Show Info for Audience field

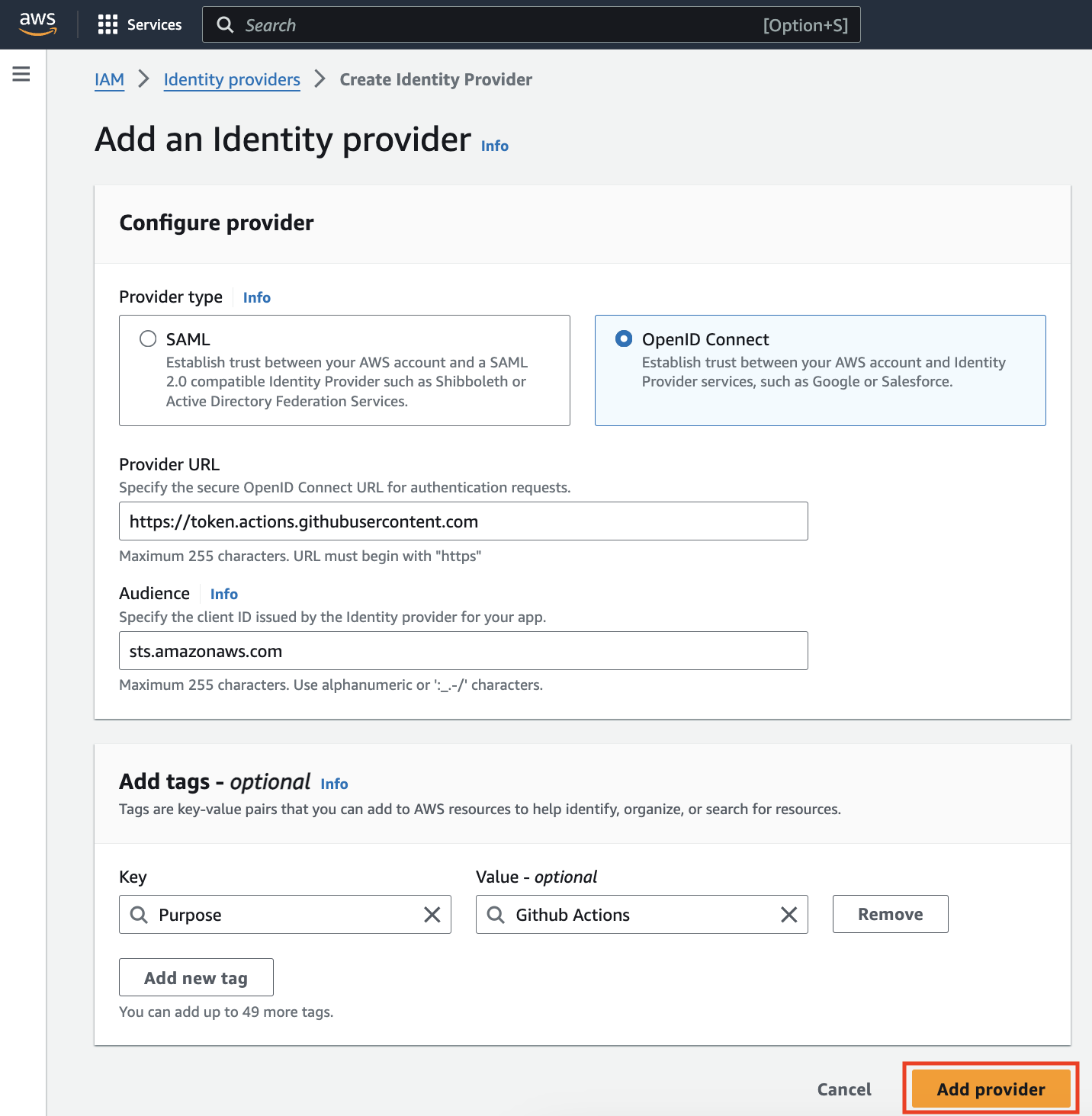pyautogui.click(x=223, y=595)
